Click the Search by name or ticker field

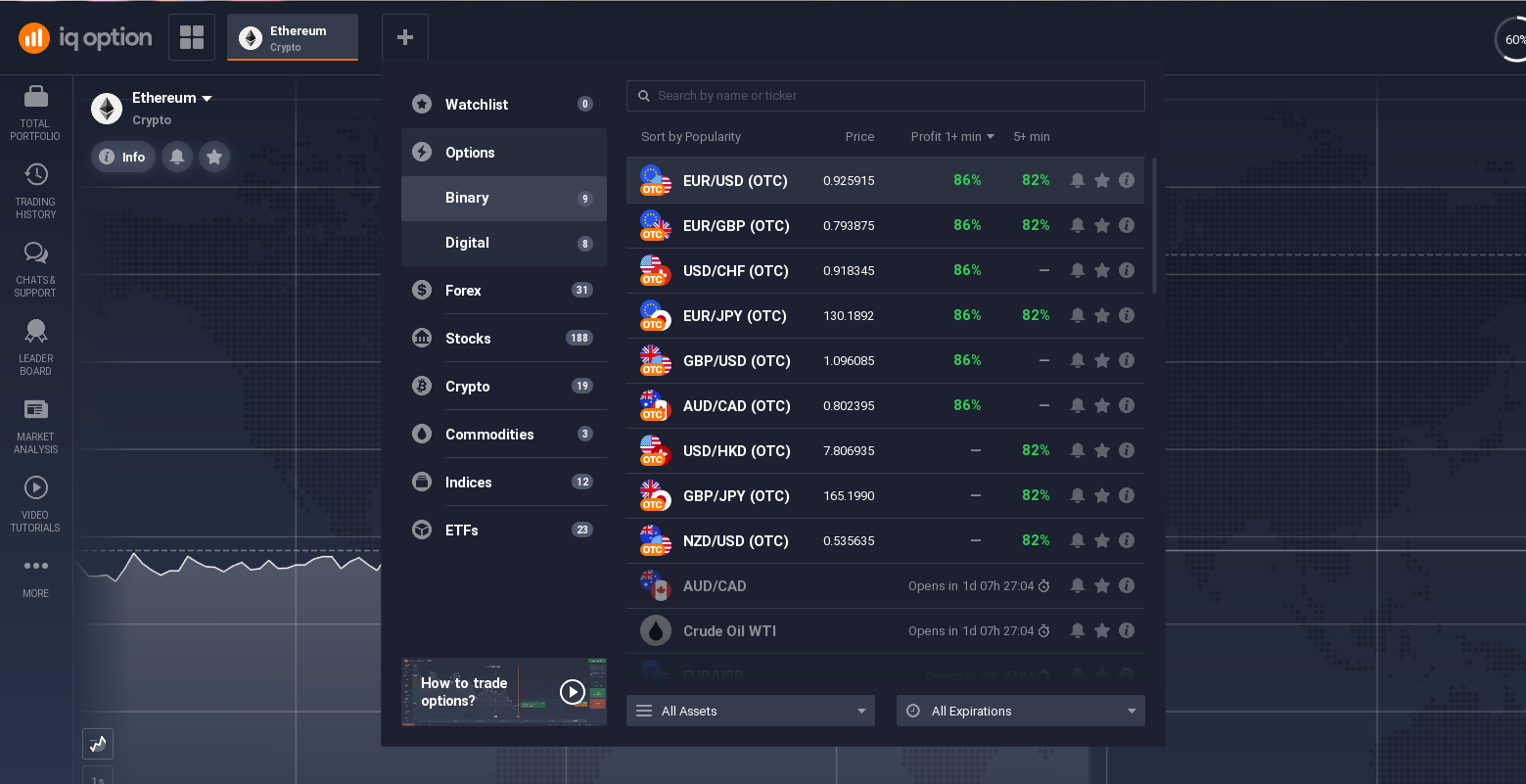click(885, 96)
